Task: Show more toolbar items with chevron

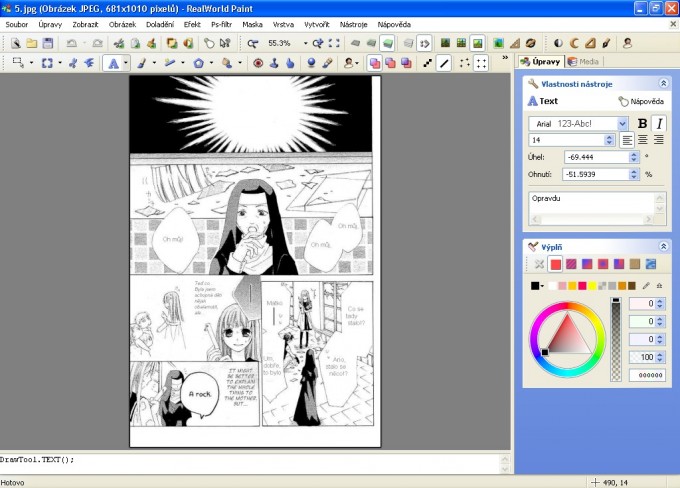Action: tap(505, 58)
